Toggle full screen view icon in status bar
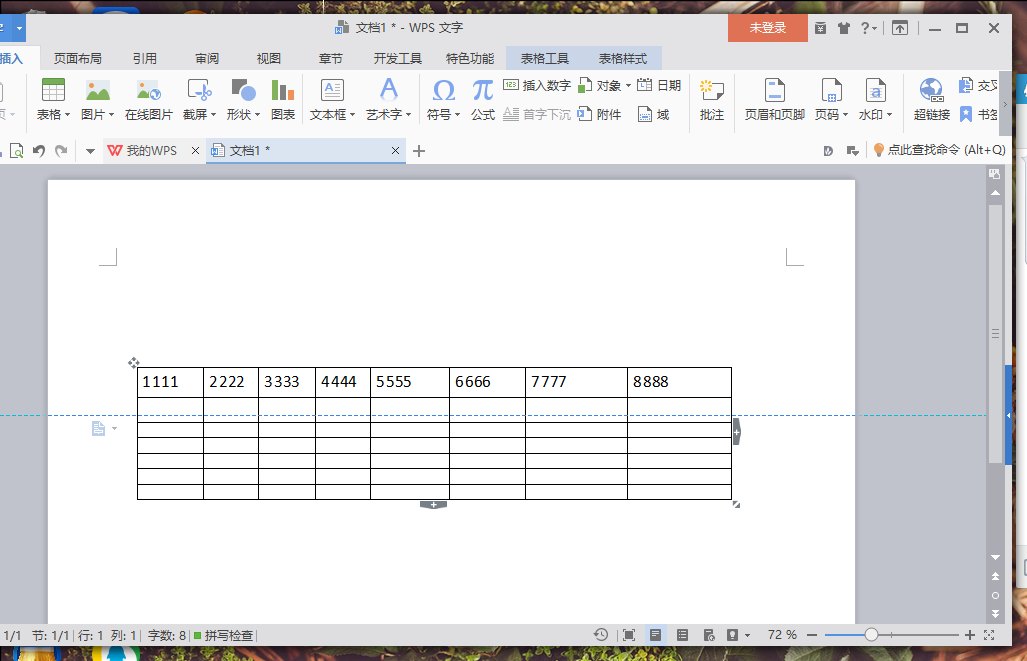 (x=628, y=635)
